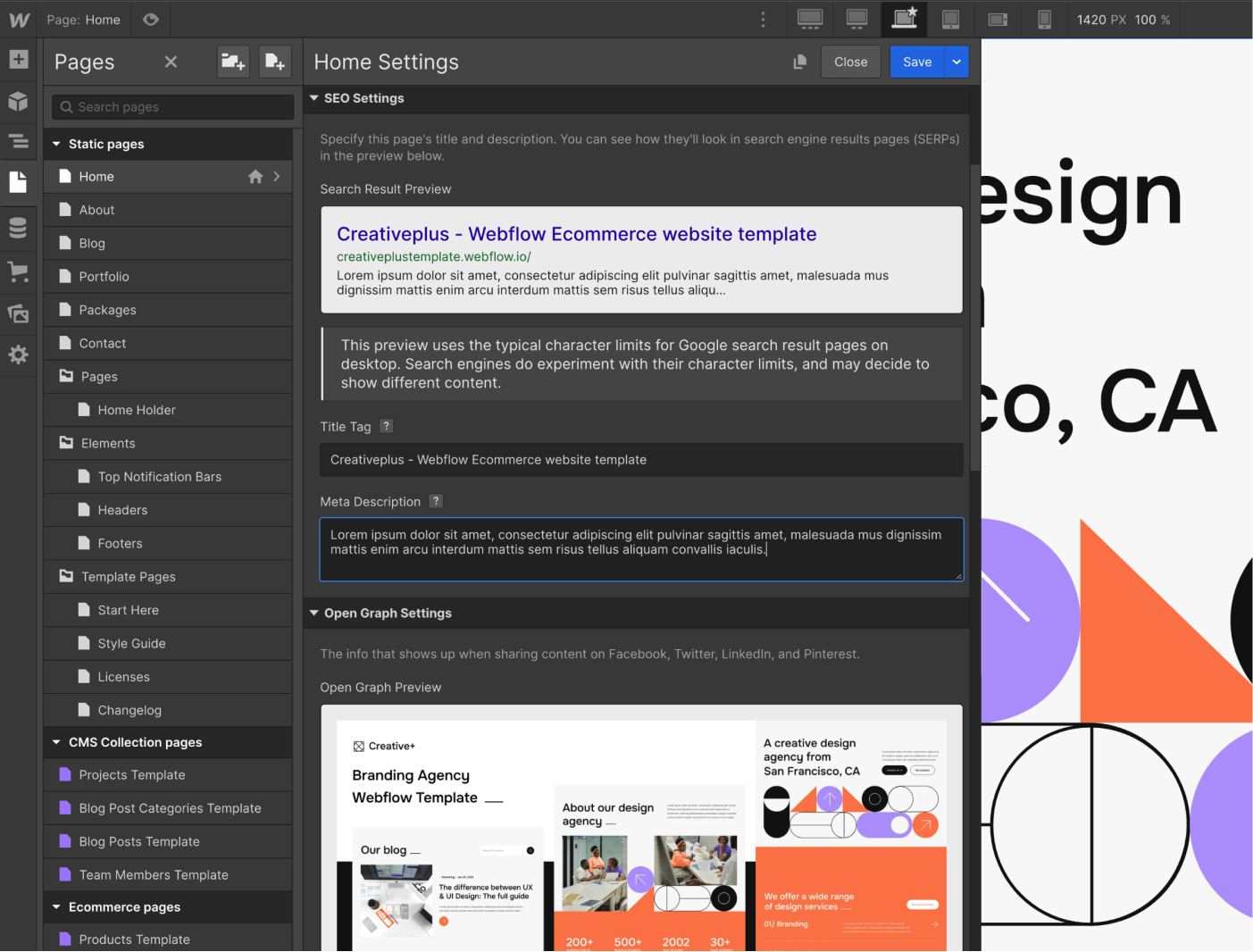Select Blog Post Categories Template

168,808
